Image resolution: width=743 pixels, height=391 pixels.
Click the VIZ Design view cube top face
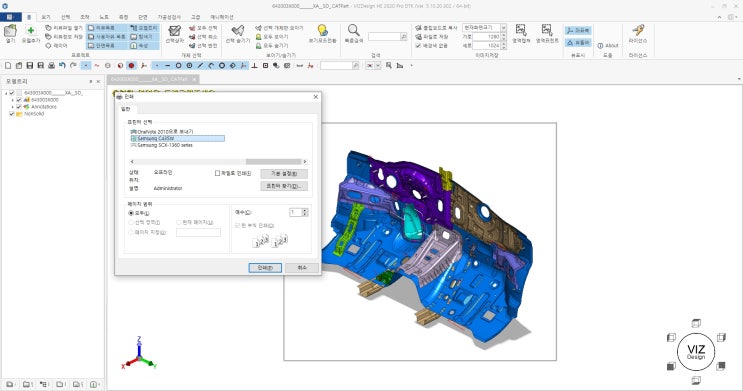[696, 323]
